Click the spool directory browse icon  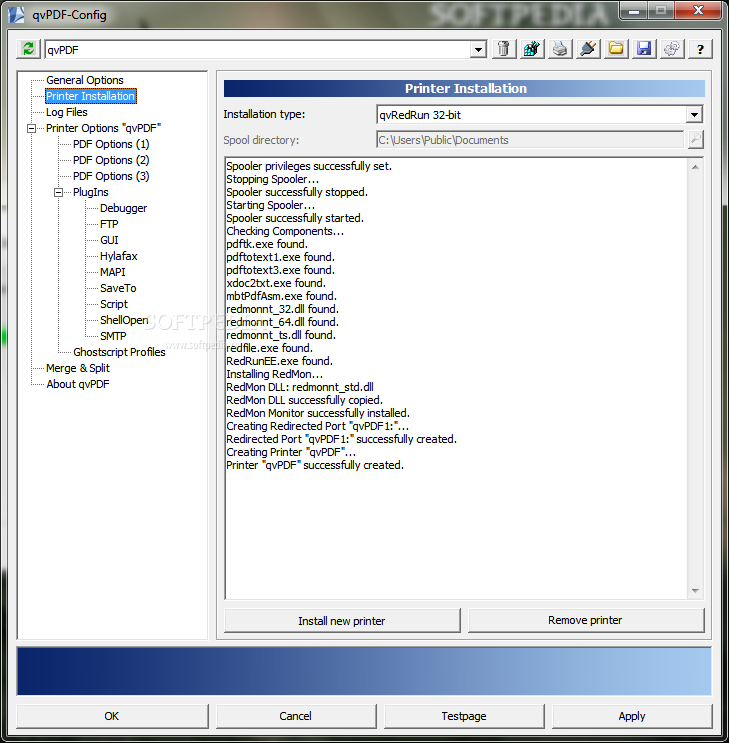[695, 139]
